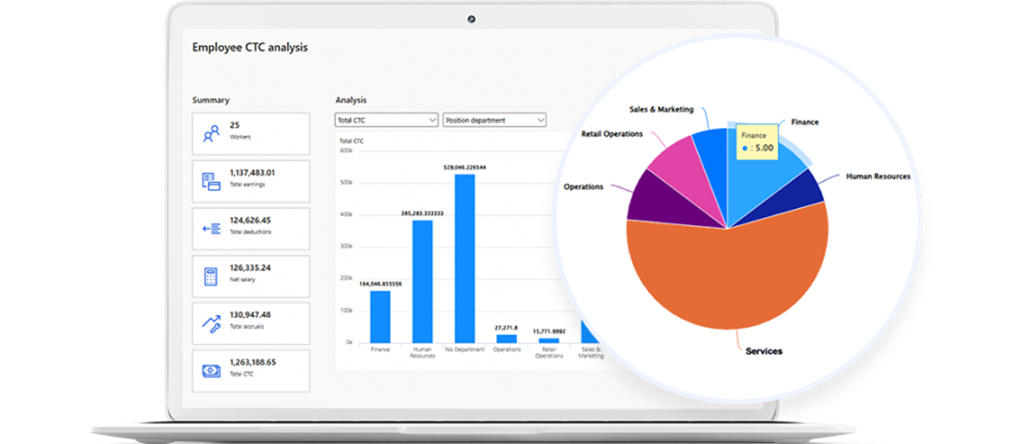Click the Net salary calculator icon
The height and width of the screenshot is (444, 1013).
pyautogui.click(x=211, y=276)
